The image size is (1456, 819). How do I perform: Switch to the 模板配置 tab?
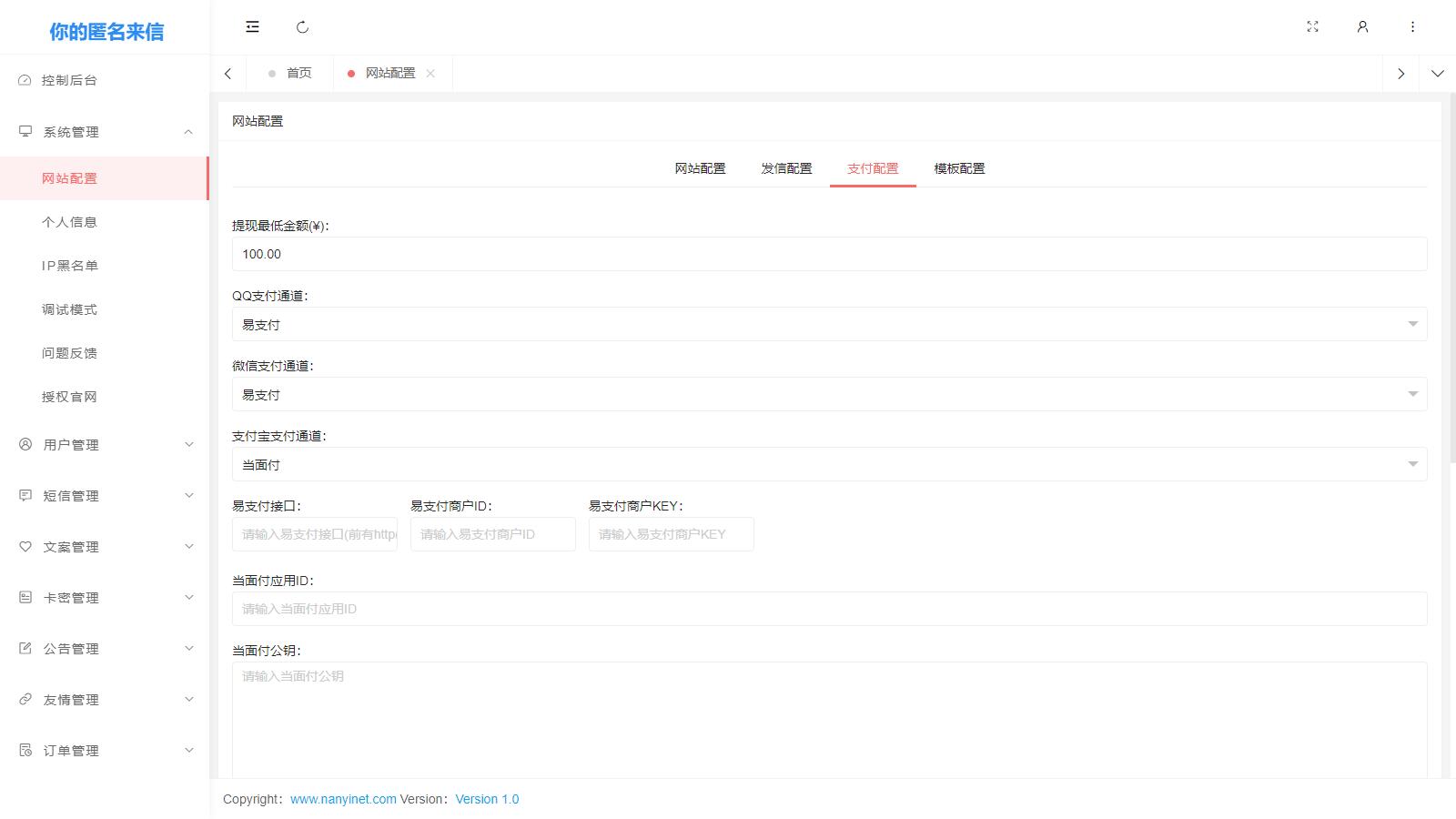[959, 168]
